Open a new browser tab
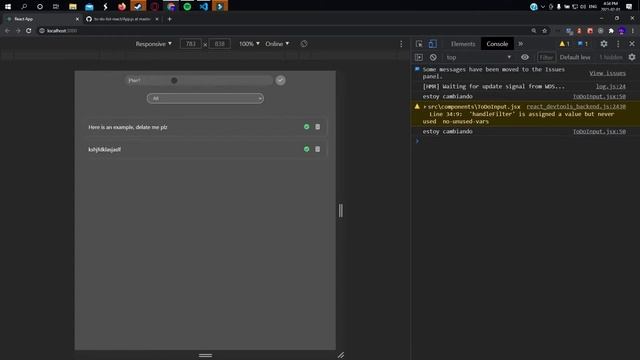This screenshot has width=640, height=360. 169,19
